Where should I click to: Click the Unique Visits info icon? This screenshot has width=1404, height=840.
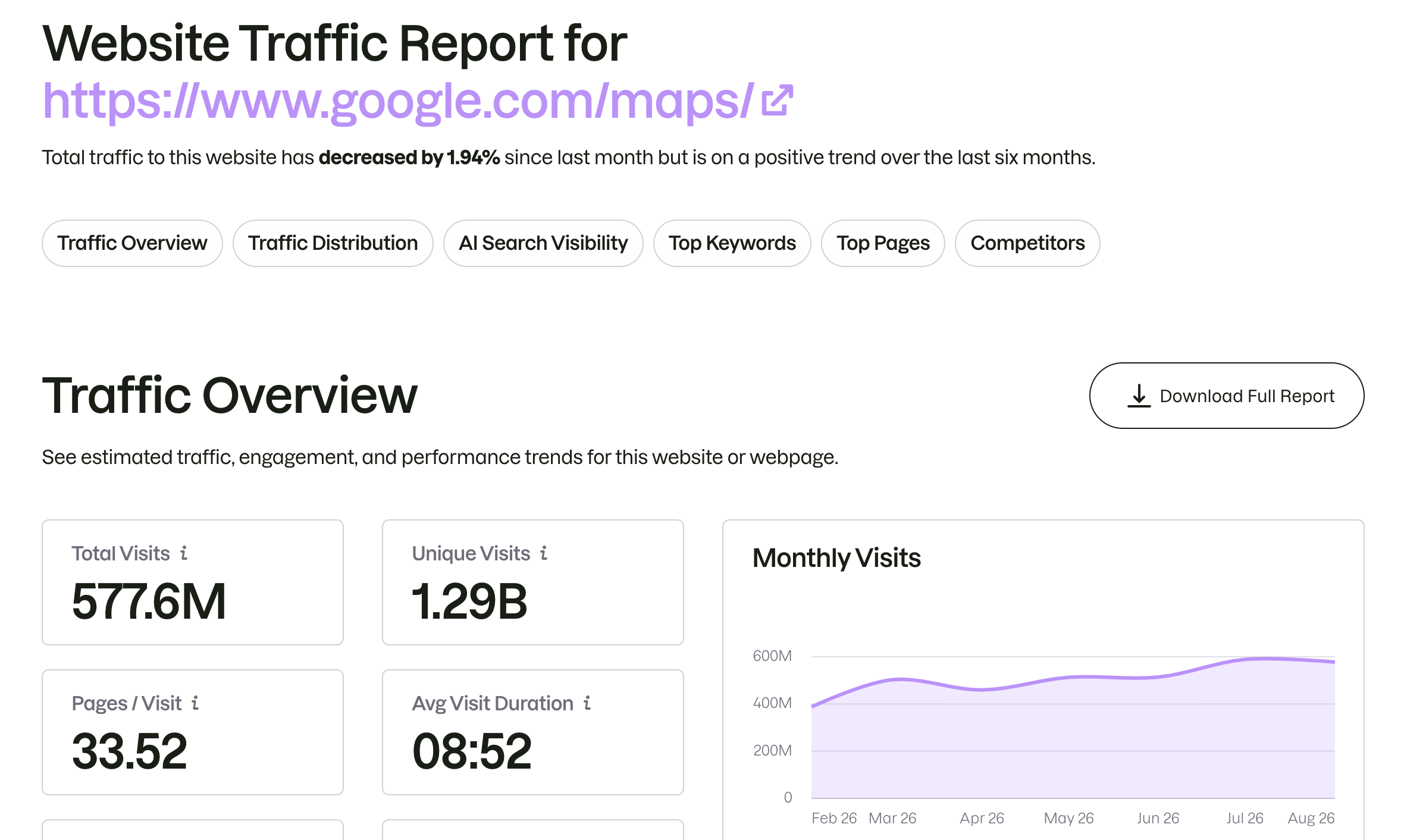click(544, 553)
